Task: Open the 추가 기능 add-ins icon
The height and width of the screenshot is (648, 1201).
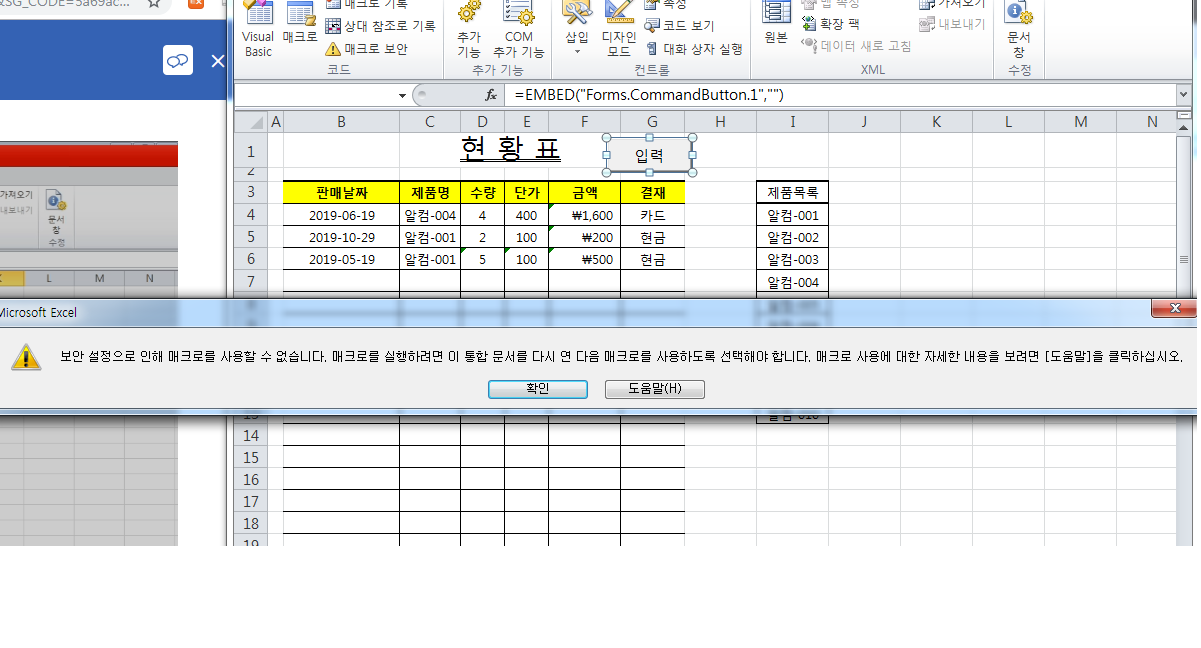Action: [x=469, y=29]
